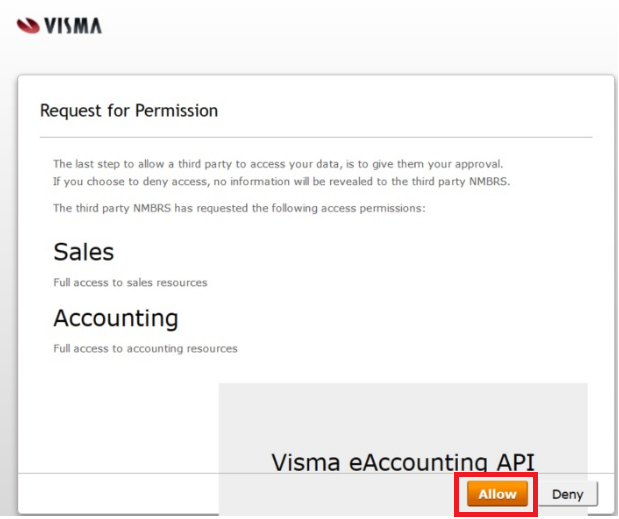Image resolution: width=619 pixels, height=519 pixels.
Task: Select the Sales permission heading
Action: coord(84,252)
